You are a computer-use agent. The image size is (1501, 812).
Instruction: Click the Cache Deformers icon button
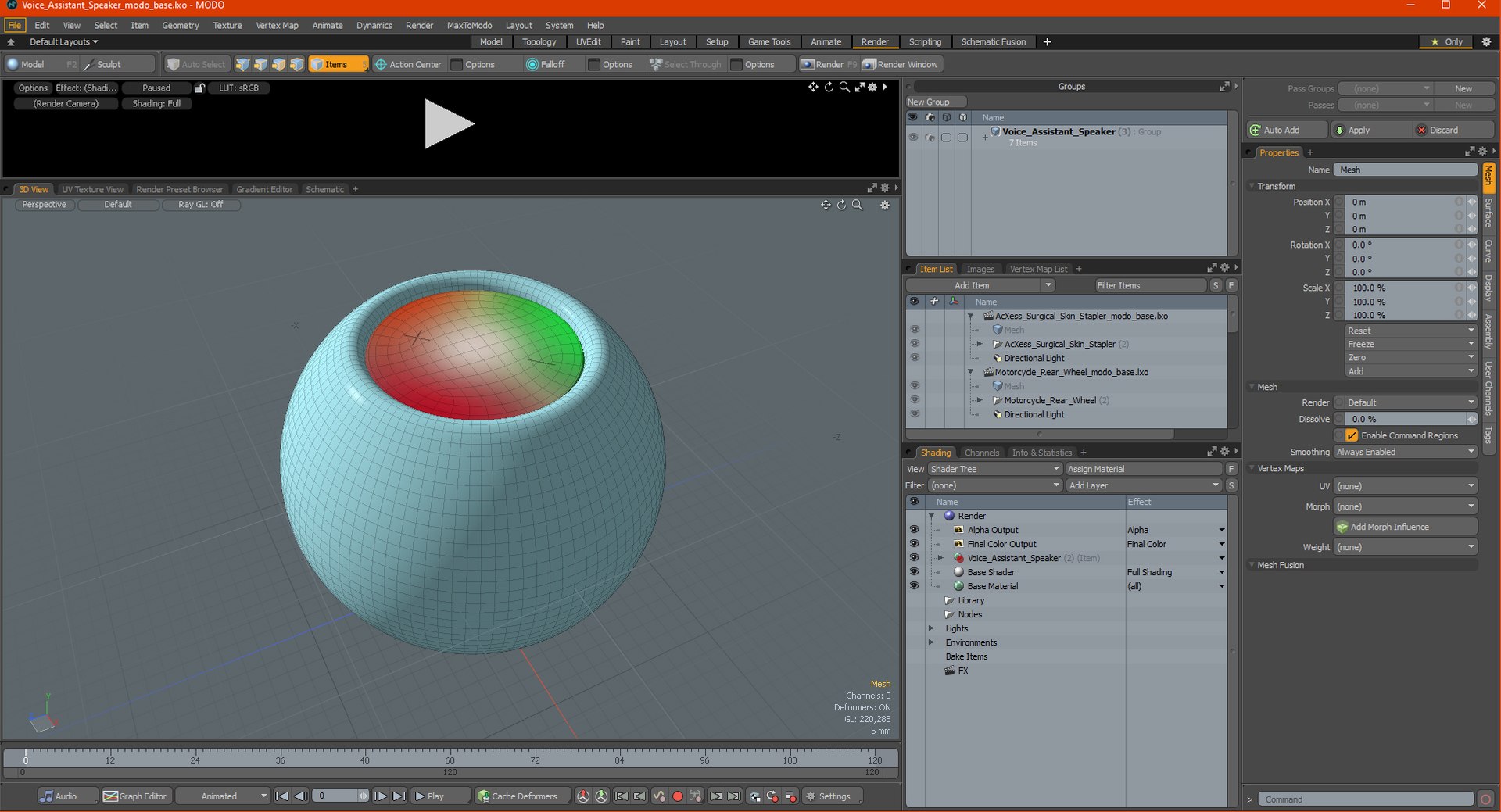pos(484,796)
